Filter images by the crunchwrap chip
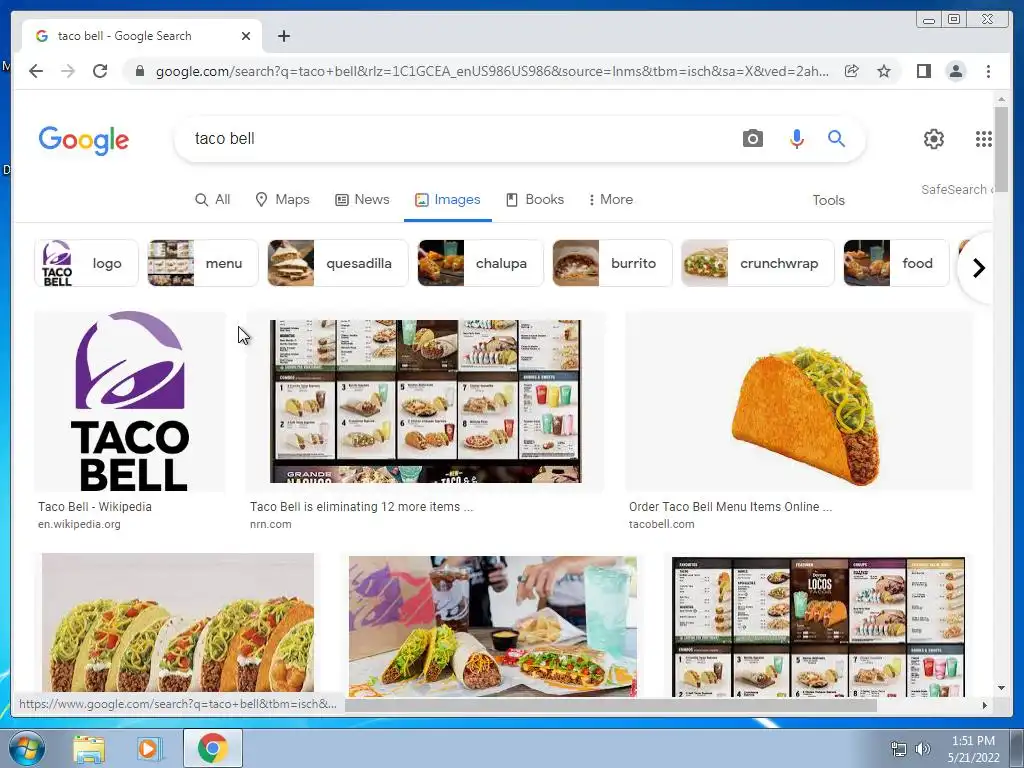Screen dimensions: 1024x768 coord(758,263)
